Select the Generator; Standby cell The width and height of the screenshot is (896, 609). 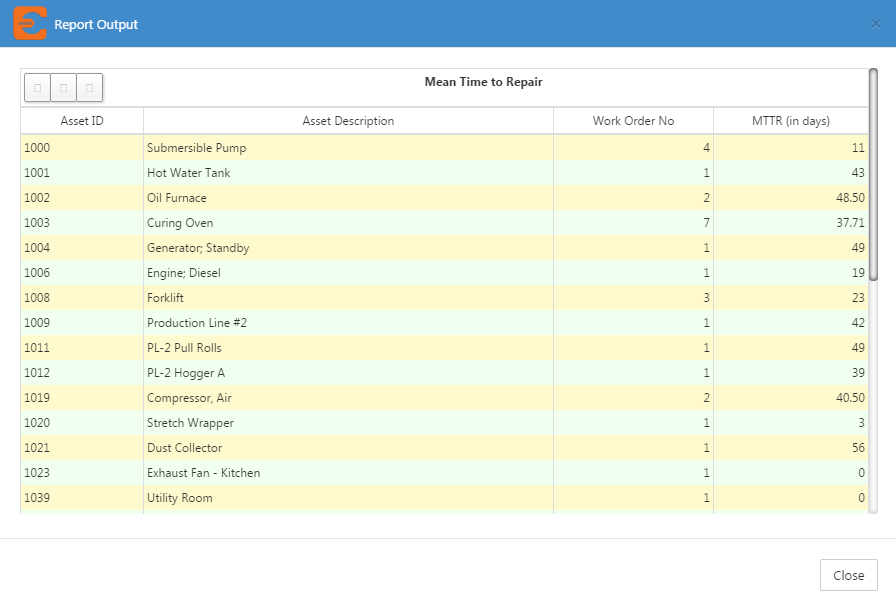[348, 248]
